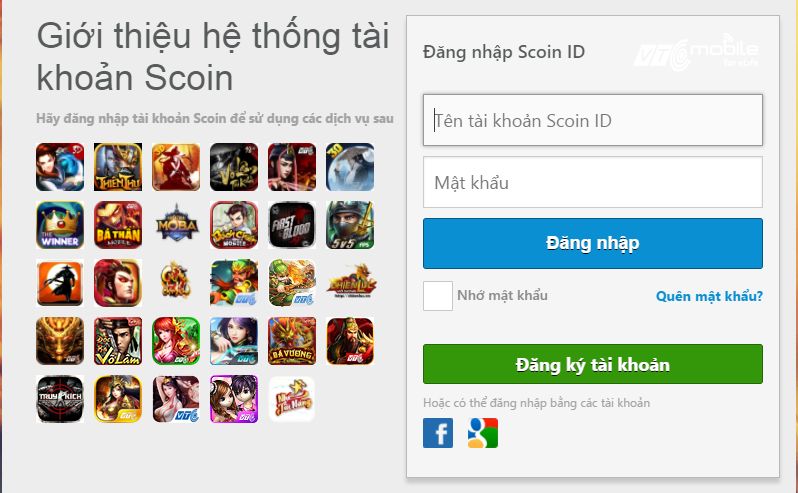Tick the Nhớ mật khẩu checkbox
Screen dimensions: 798x493
click(438, 296)
